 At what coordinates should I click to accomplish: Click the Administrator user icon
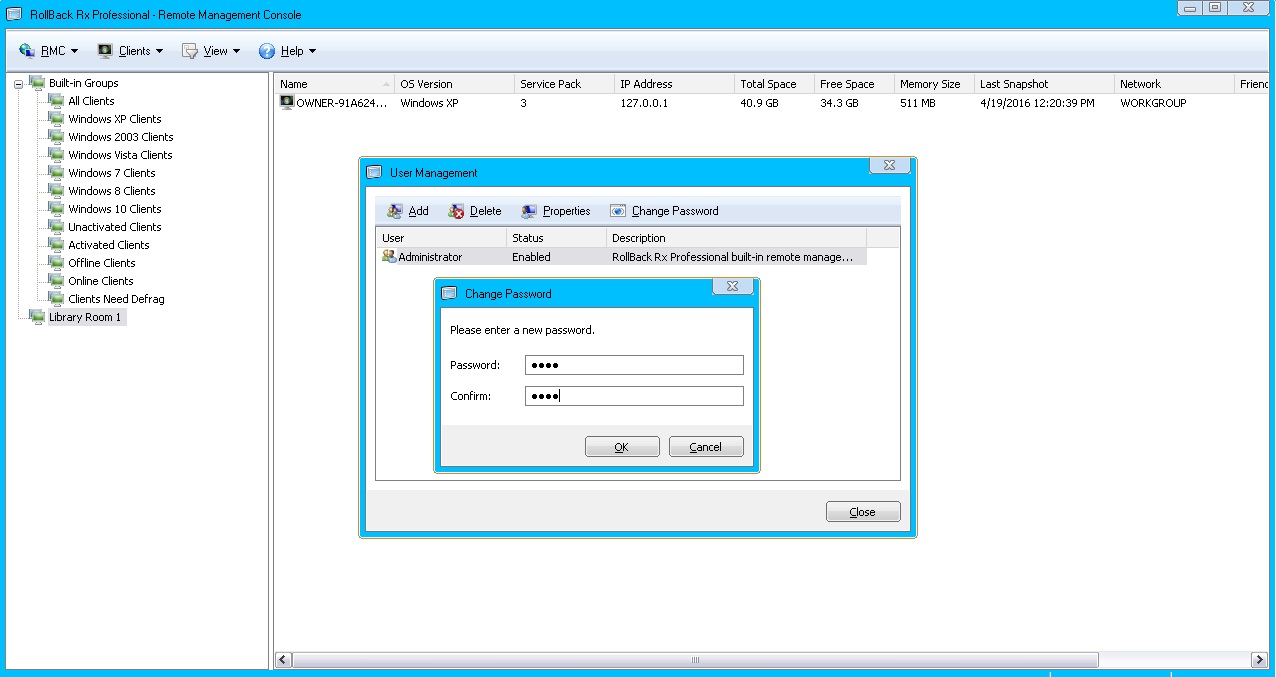click(x=389, y=257)
